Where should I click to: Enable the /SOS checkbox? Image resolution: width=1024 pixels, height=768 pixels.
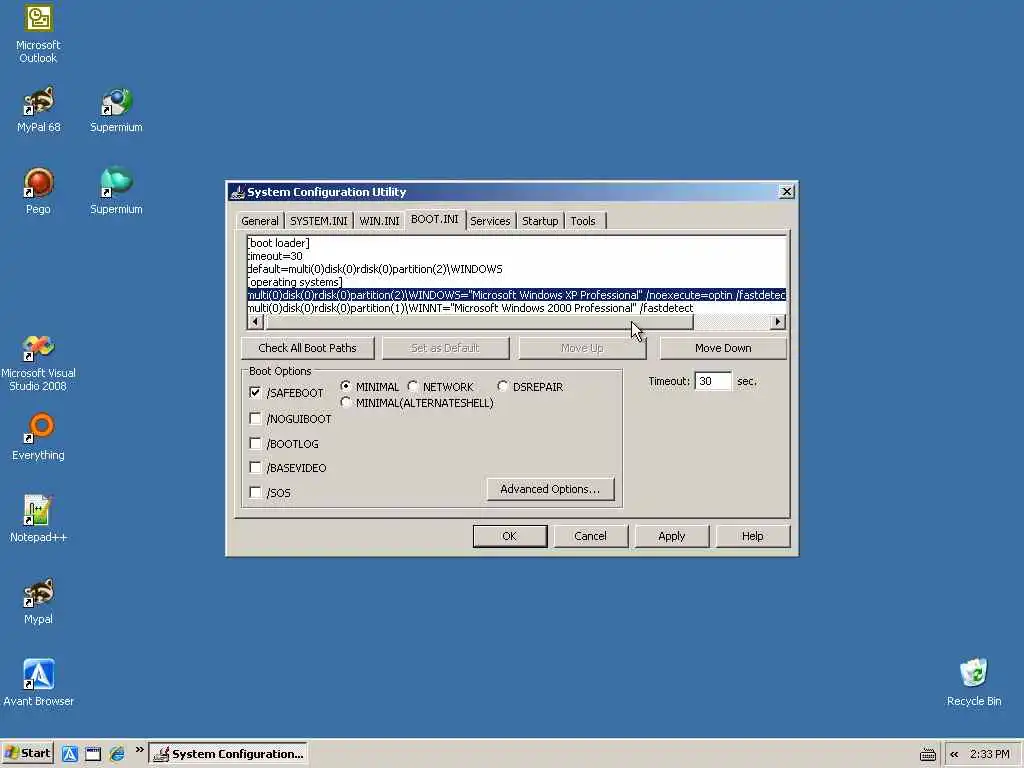click(255, 492)
